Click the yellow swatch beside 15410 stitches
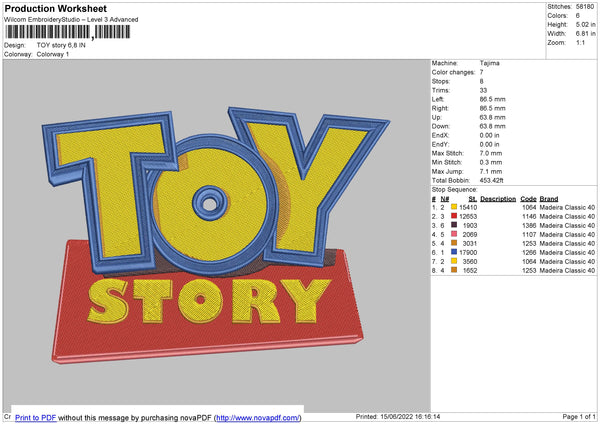 click(x=454, y=207)
